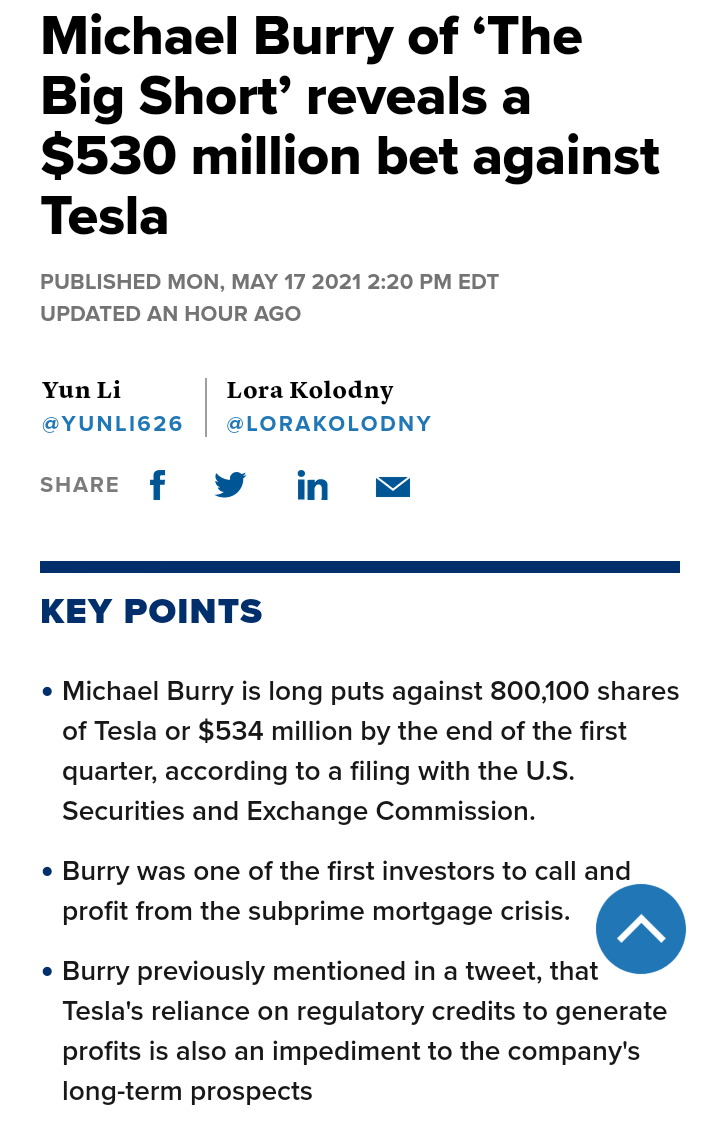Viewport: 720px width, 1134px height.
Task: Click the 'Updated an hour ago' text
Action: 170,314
